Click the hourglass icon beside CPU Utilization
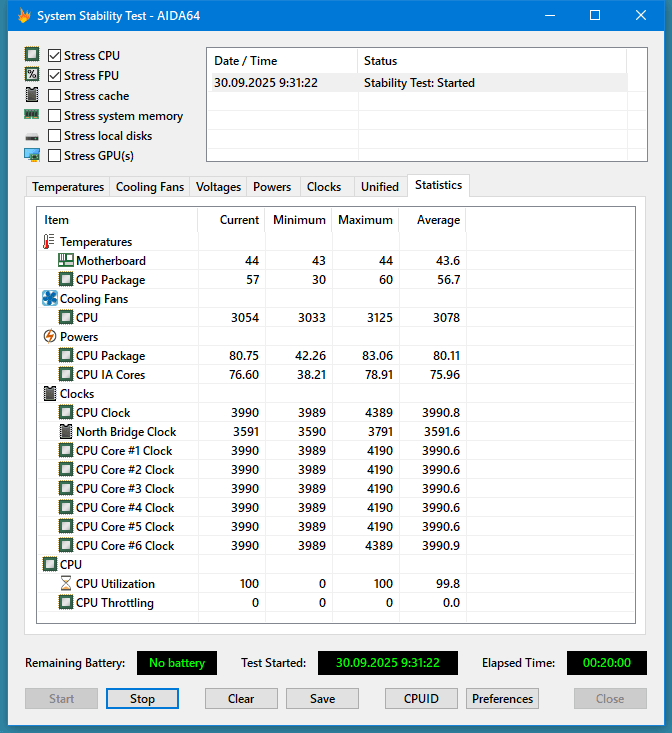Viewport: 672px width, 733px height. coord(66,584)
